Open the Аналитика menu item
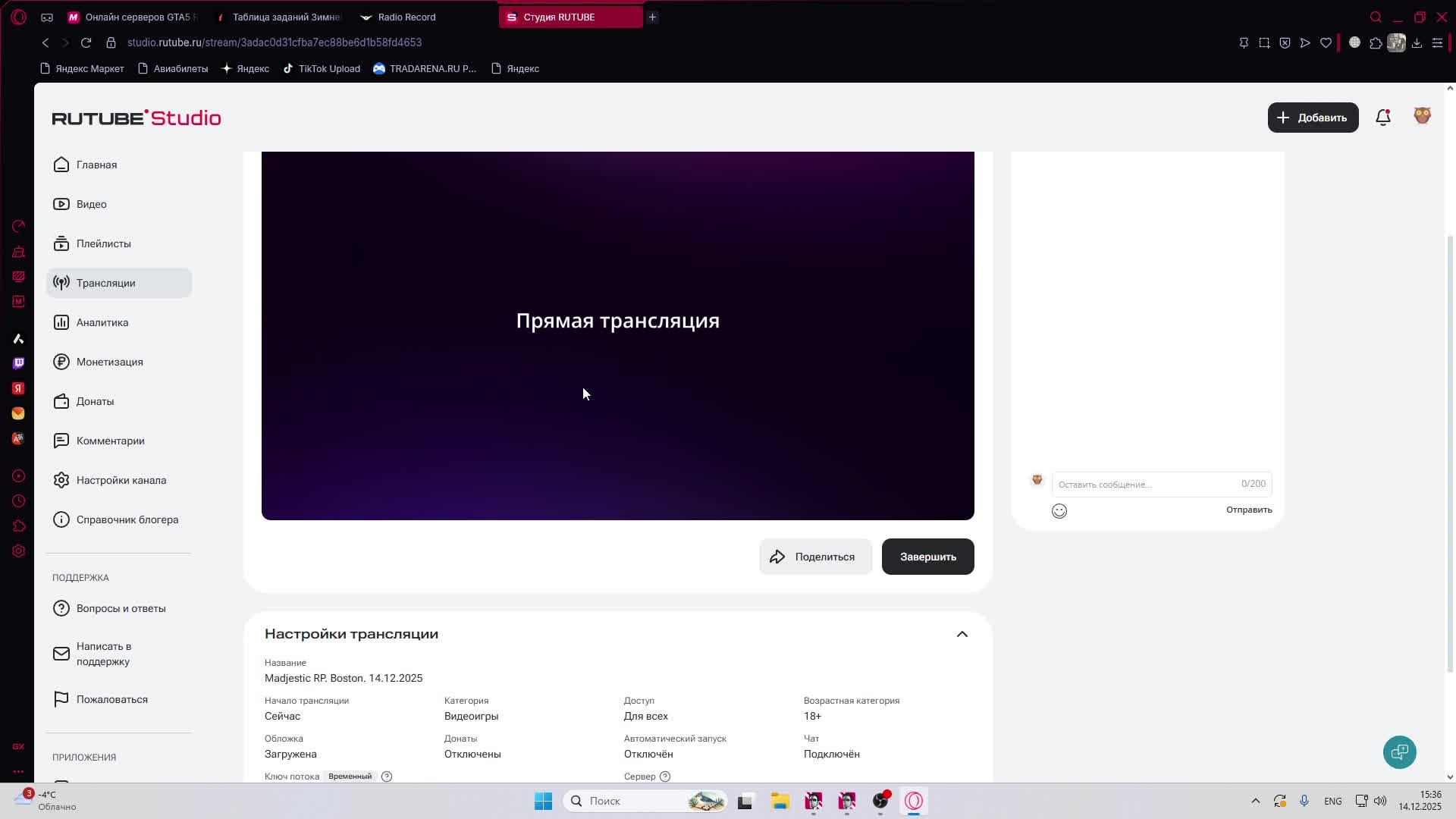The width and height of the screenshot is (1456, 819). point(102,322)
